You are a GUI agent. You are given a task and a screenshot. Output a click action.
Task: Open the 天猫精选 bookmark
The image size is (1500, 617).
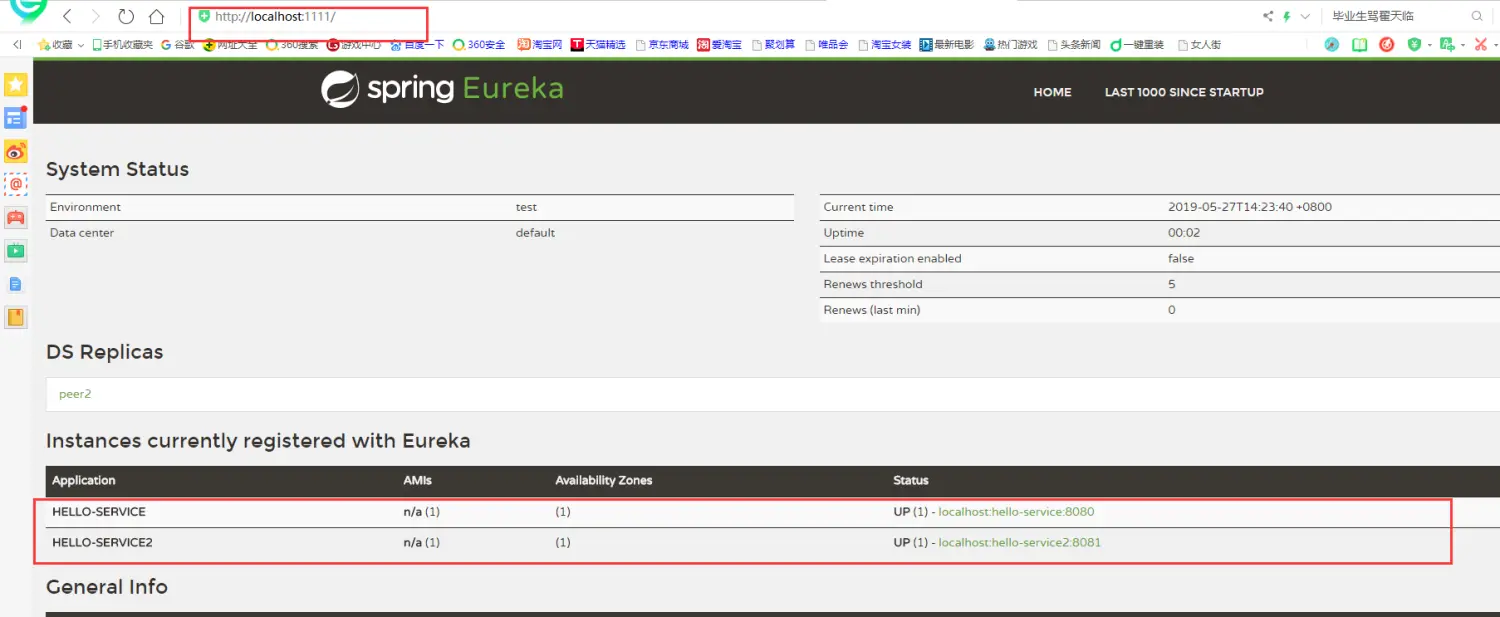(598, 45)
